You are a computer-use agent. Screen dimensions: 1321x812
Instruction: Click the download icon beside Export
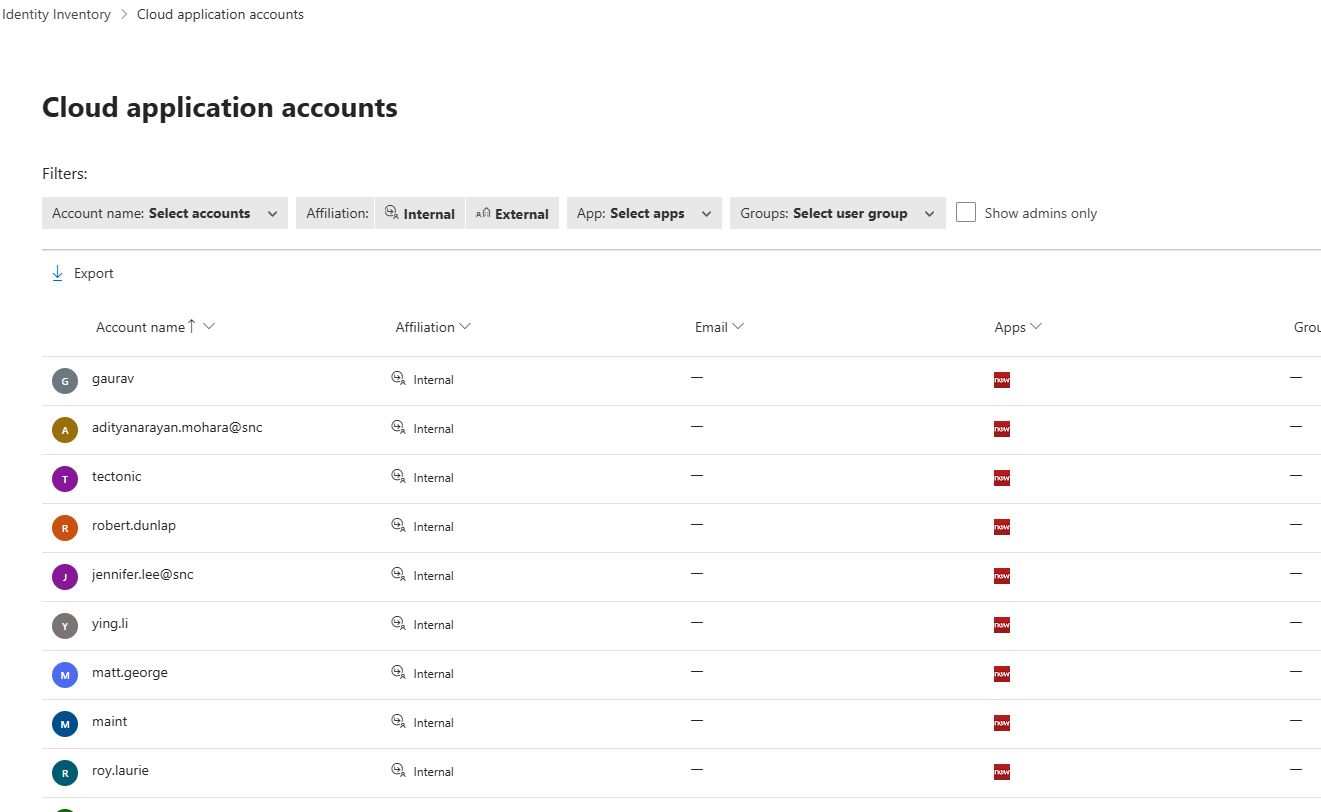pos(57,272)
